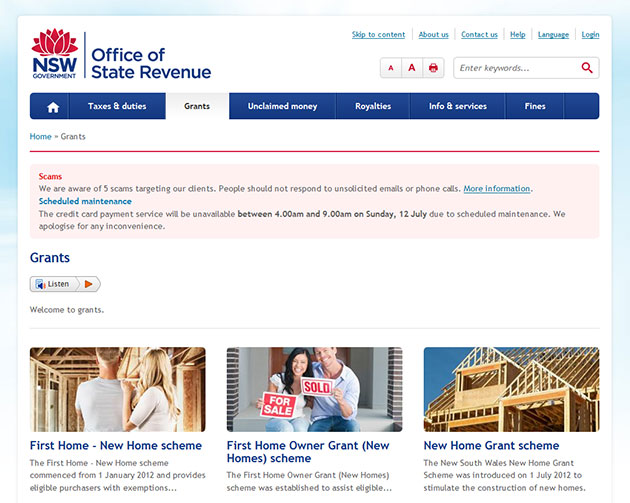Open the Language link in header

553,35
